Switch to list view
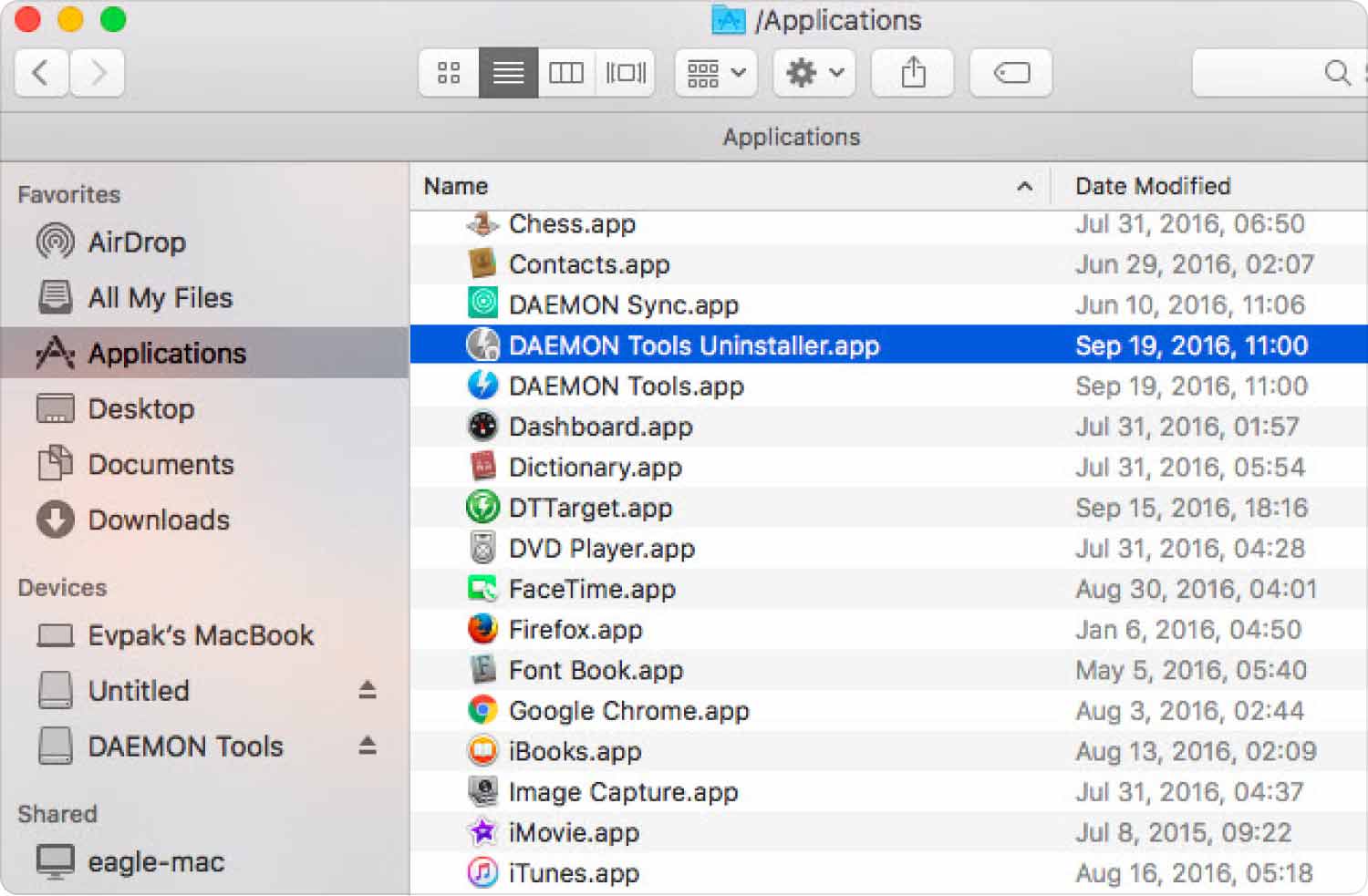Image resolution: width=1368 pixels, height=896 pixels. click(x=508, y=72)
